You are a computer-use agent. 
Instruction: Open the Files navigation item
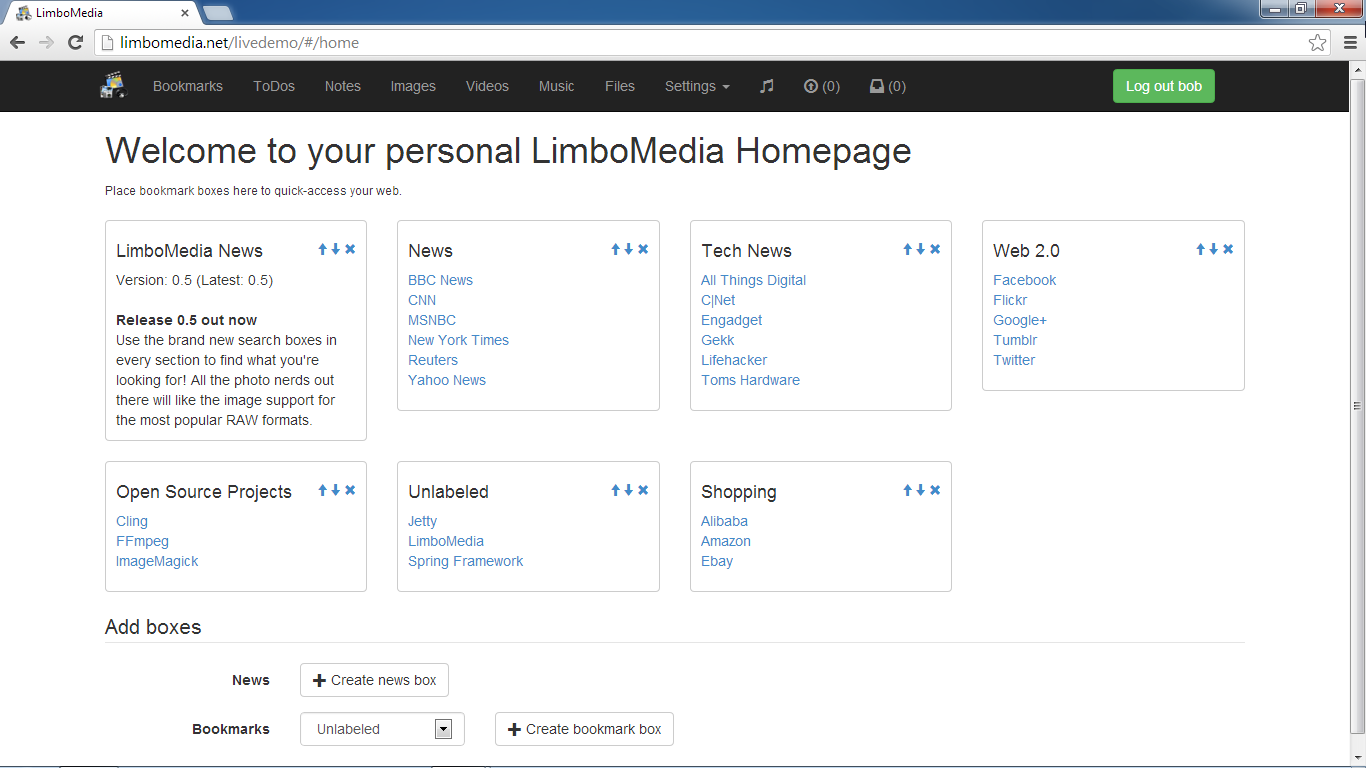(x=620, y=86)
